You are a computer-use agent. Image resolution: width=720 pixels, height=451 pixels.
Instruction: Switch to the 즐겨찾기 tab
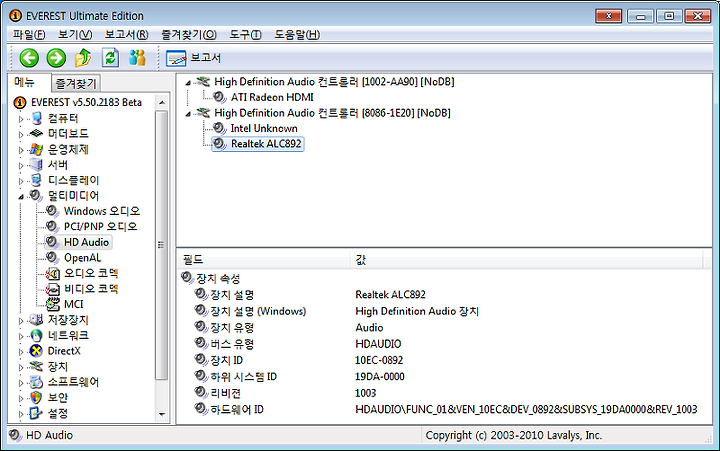tap(76, 84)
